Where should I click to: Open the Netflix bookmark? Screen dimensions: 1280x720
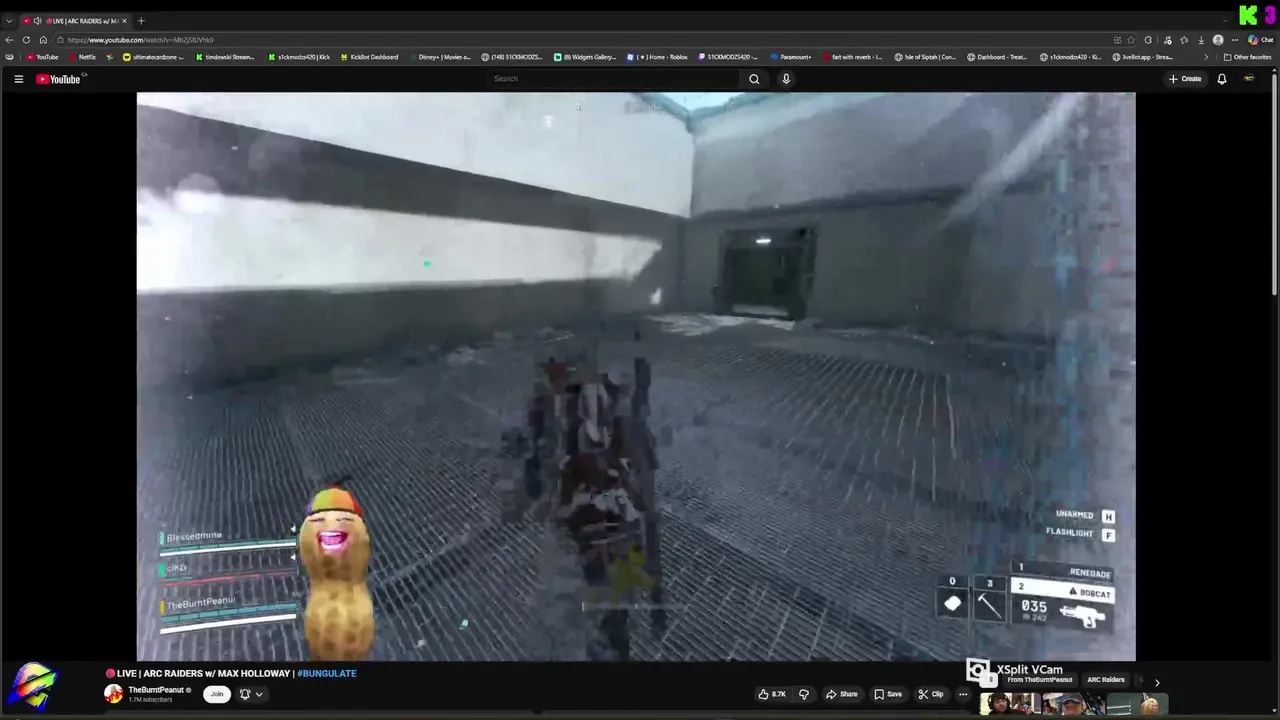pos(82,57)
